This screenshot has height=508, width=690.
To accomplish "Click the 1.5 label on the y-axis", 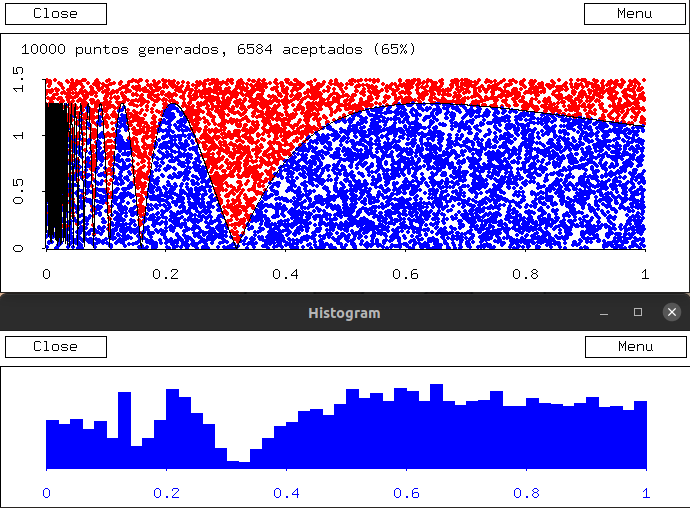I will (x=18, y=79).
